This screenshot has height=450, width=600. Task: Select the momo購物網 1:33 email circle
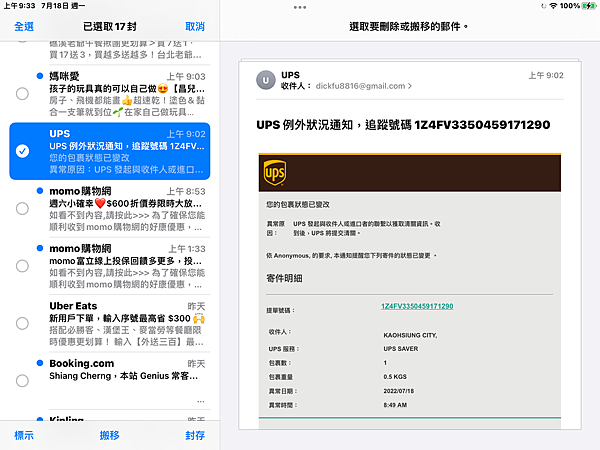coord(22,266)
